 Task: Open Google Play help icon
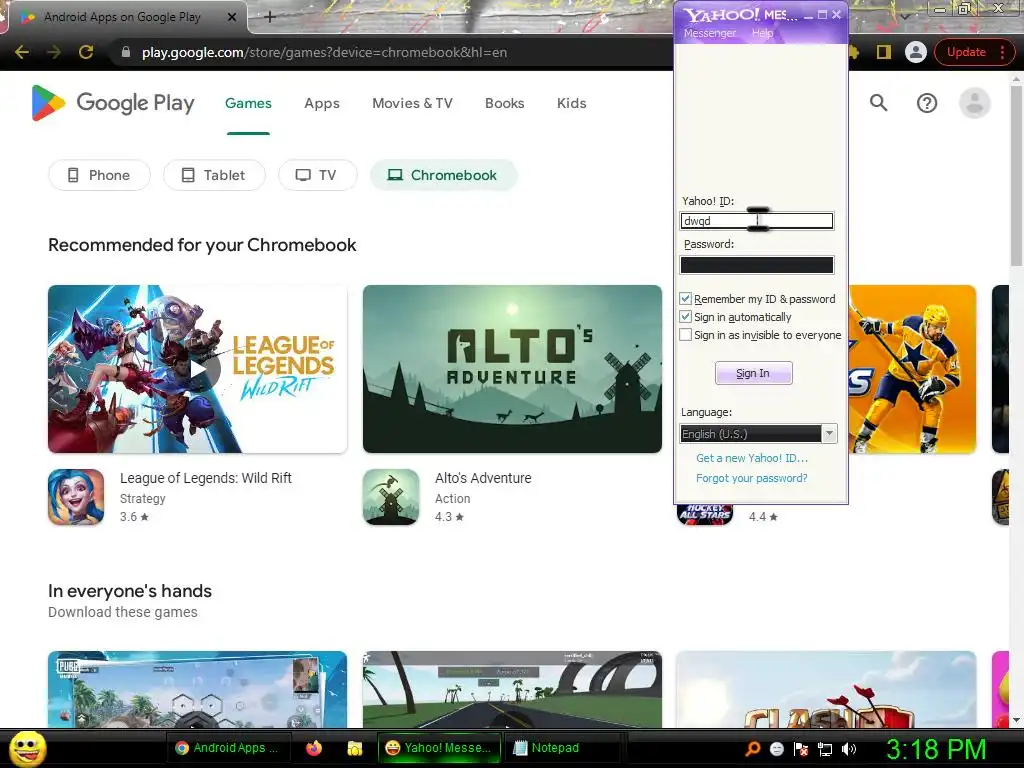[927, 103]
